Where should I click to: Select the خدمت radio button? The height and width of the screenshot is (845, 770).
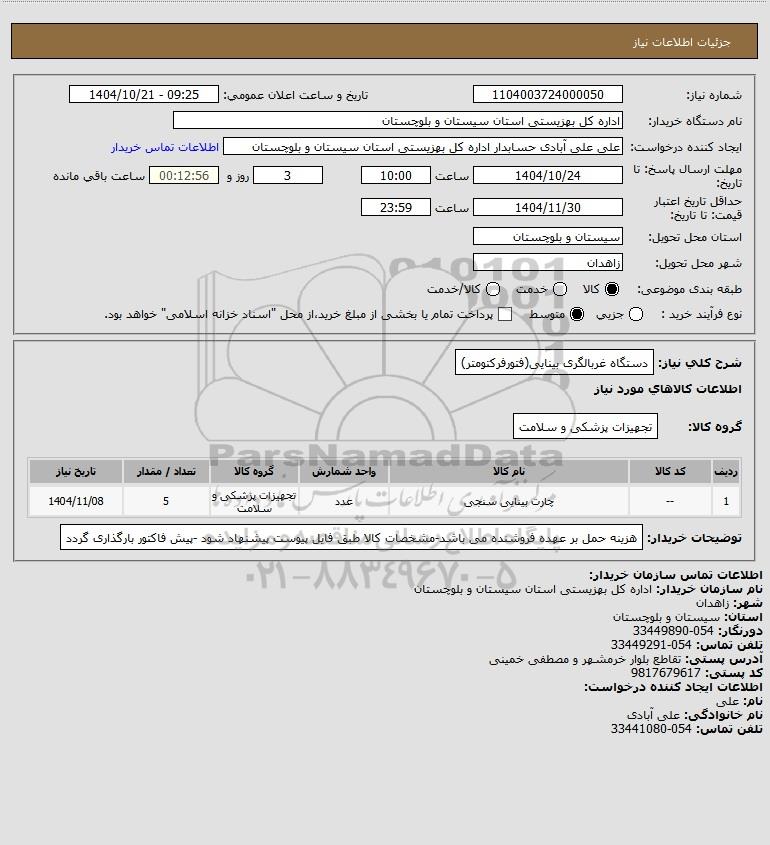click(560, 289)
